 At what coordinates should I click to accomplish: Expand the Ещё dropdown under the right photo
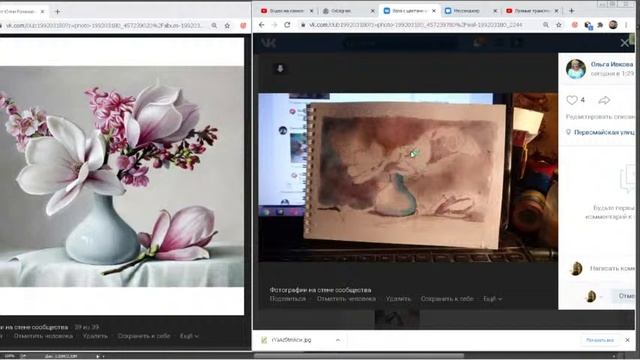coord(492,299)
